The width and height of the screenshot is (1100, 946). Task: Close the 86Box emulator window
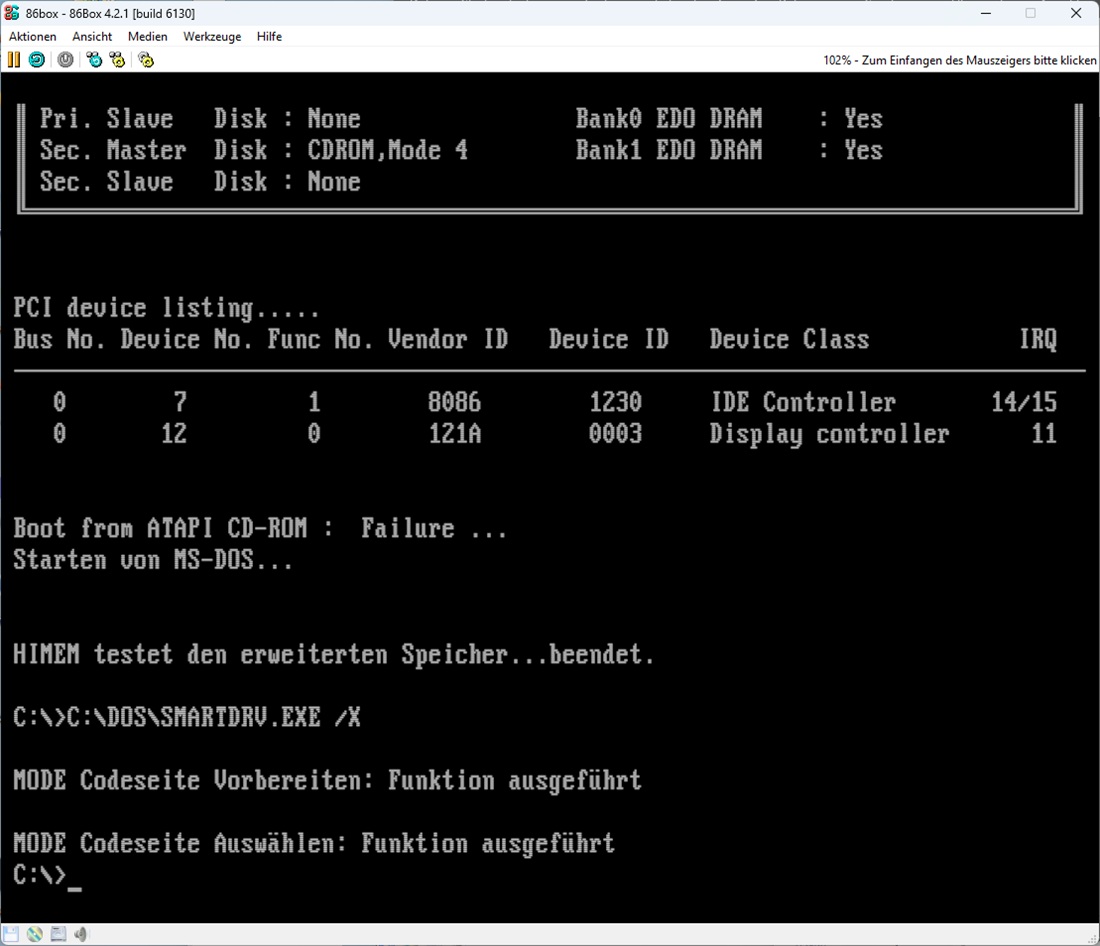[x=1076, y=13]
